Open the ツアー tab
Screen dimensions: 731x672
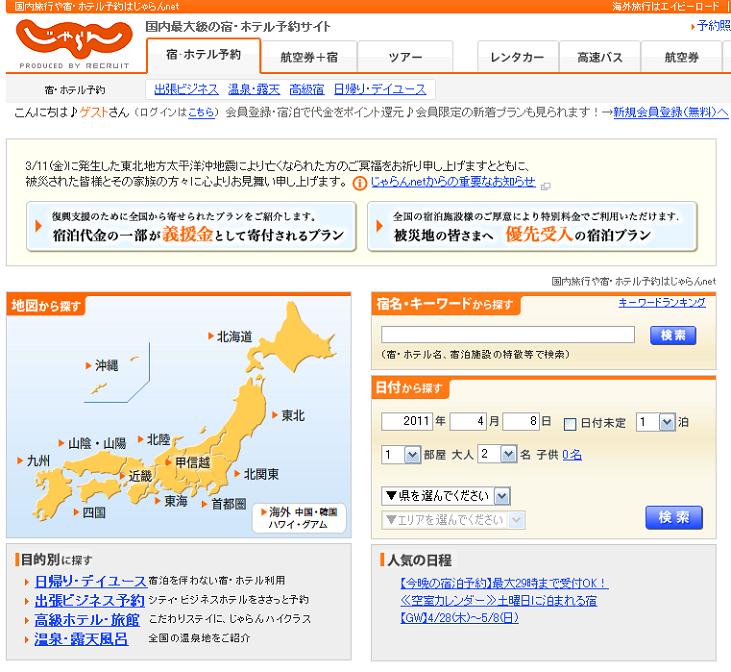tap(405, 57)
